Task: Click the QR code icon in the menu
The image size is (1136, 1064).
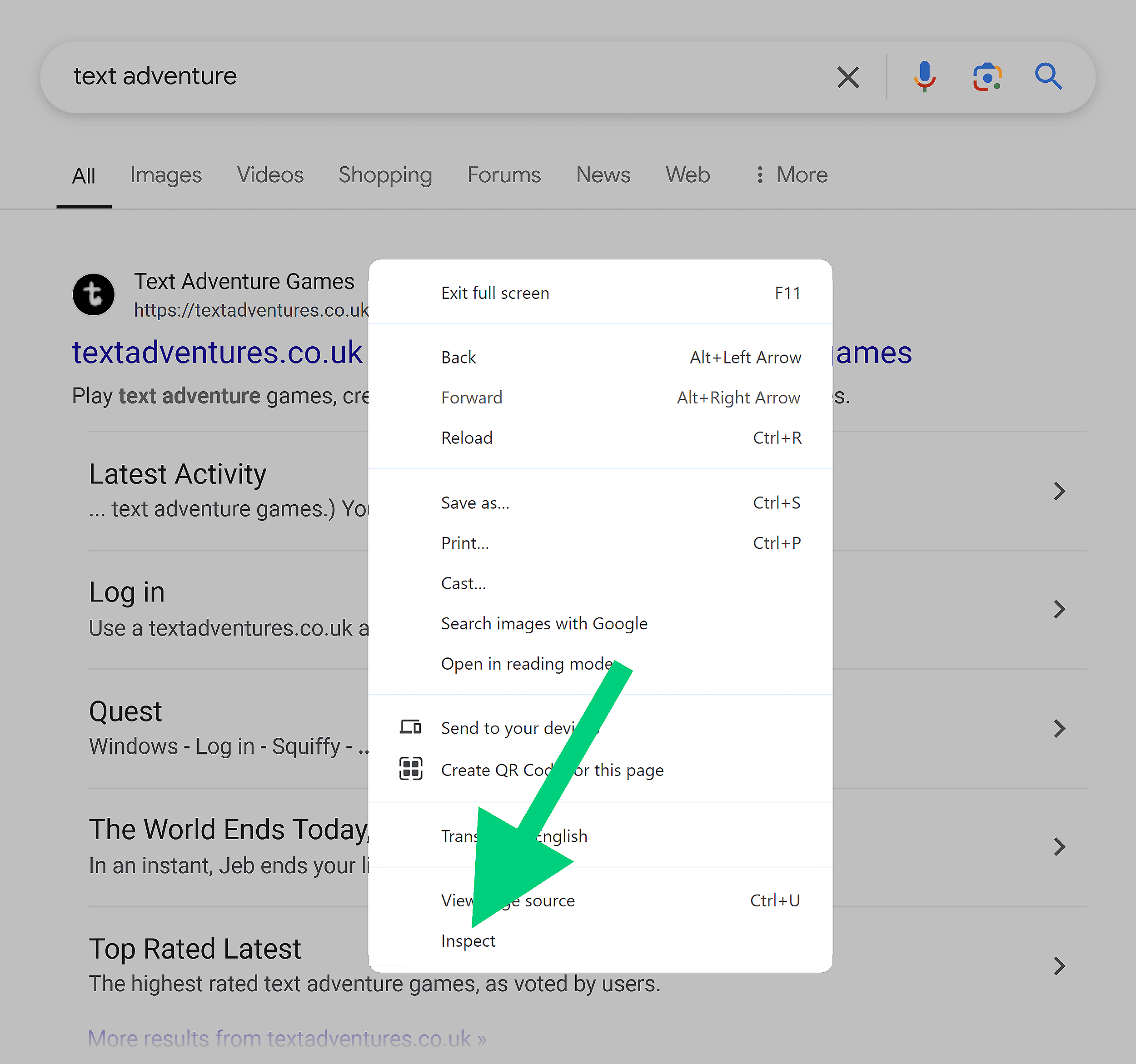Action: tap(410, 769)
